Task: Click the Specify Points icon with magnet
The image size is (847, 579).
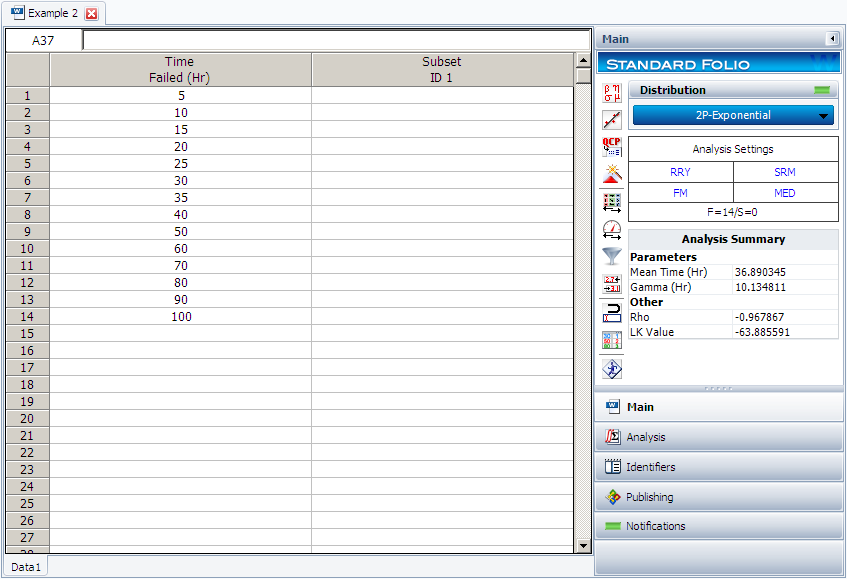Action: 612,313
